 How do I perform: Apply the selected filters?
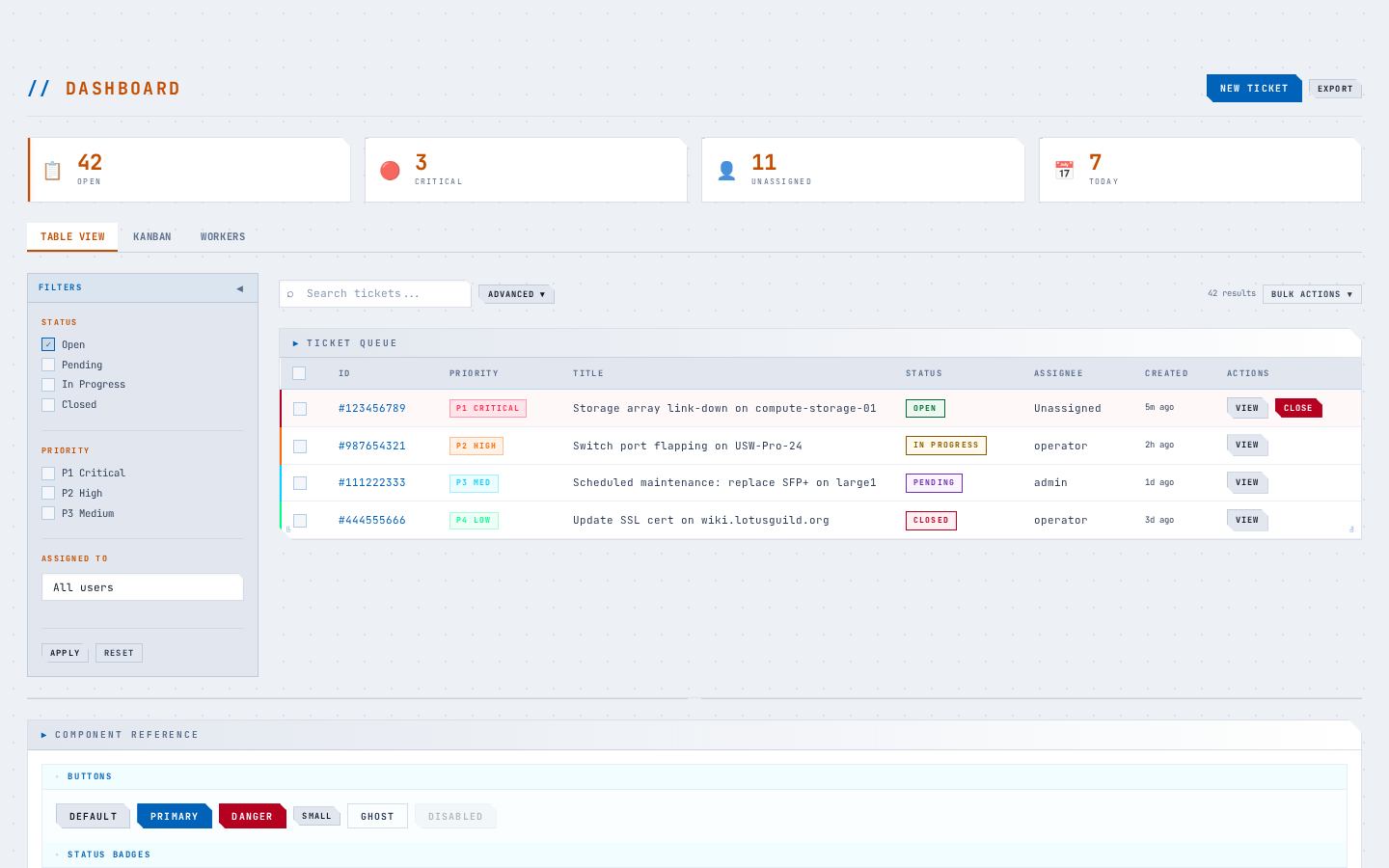(65, 653)
